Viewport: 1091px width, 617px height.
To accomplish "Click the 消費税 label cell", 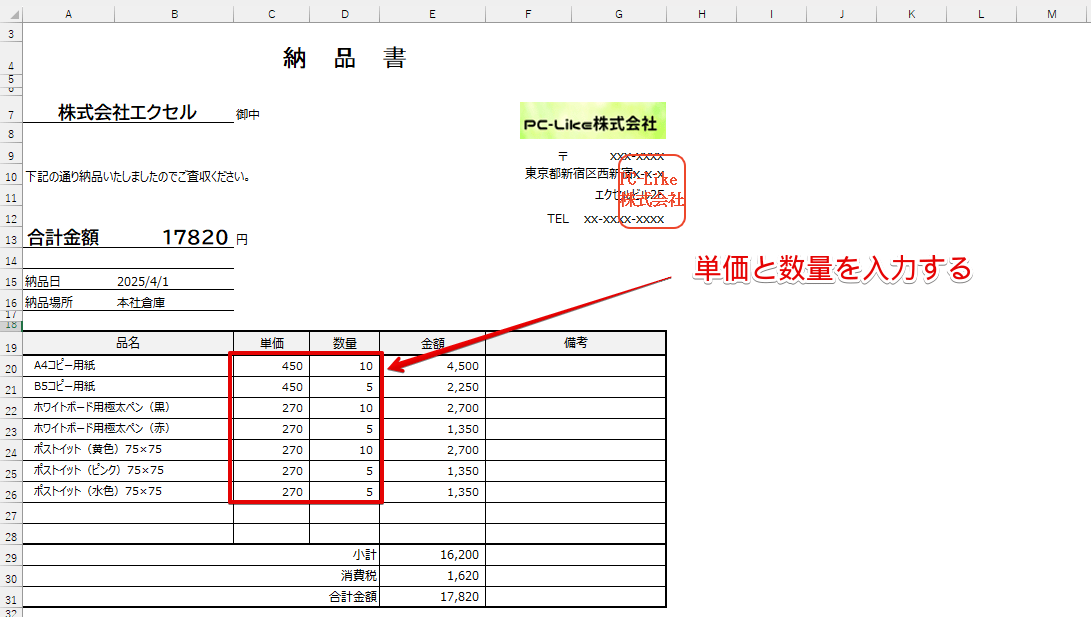I will [x=201, y=575].
